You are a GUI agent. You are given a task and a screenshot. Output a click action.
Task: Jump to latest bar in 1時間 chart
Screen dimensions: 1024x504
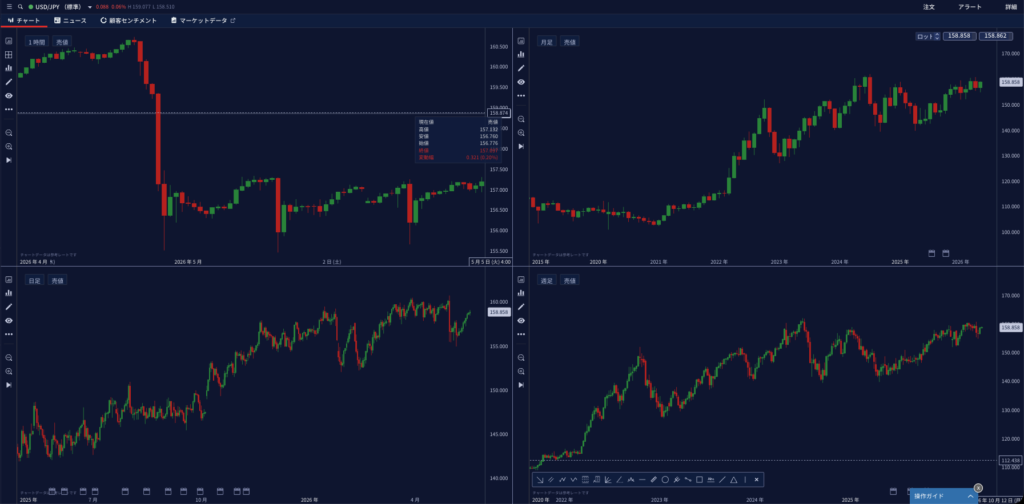[x=8, y=160]
